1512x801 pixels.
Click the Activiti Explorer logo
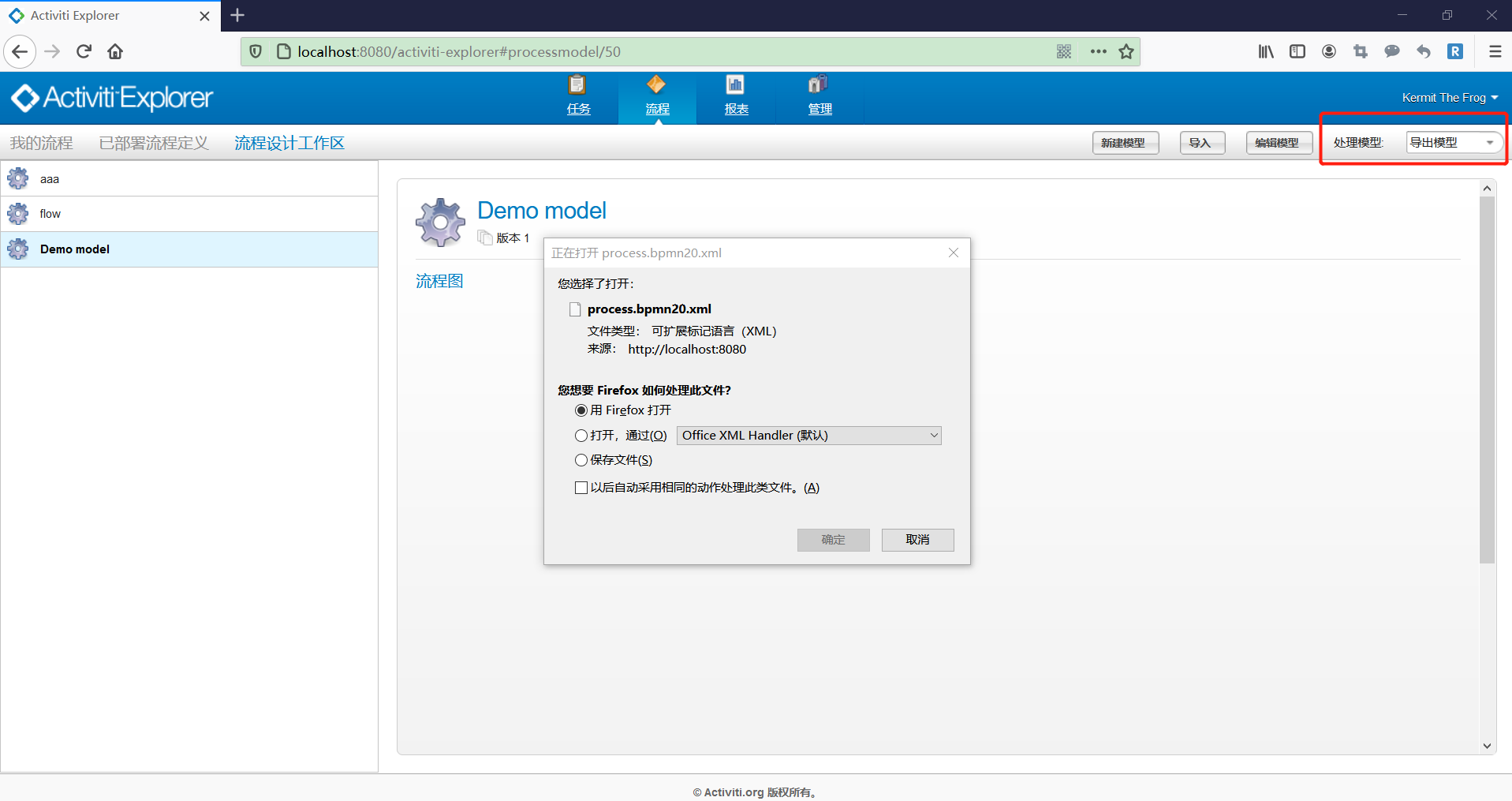112,98
